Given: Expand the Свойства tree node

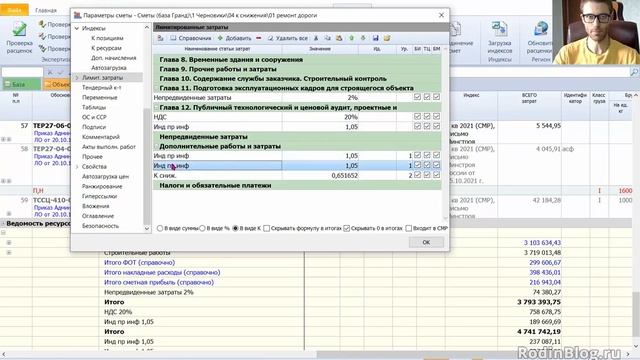Looking at the screenshot, I should point(77,167).
